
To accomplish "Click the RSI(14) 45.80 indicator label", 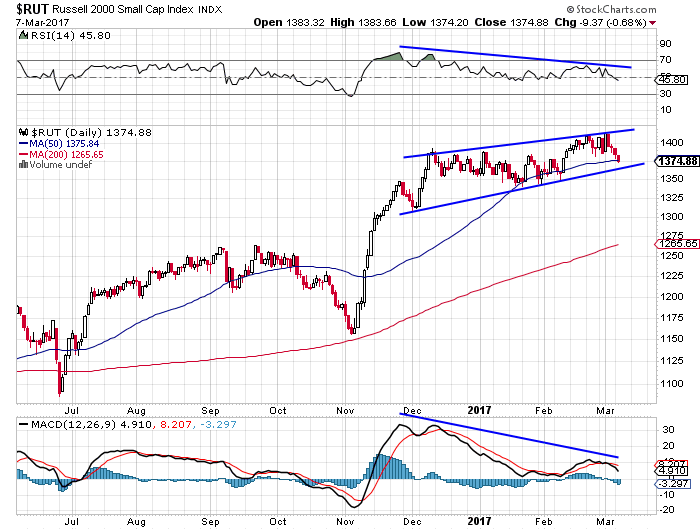I will (71, 36).
